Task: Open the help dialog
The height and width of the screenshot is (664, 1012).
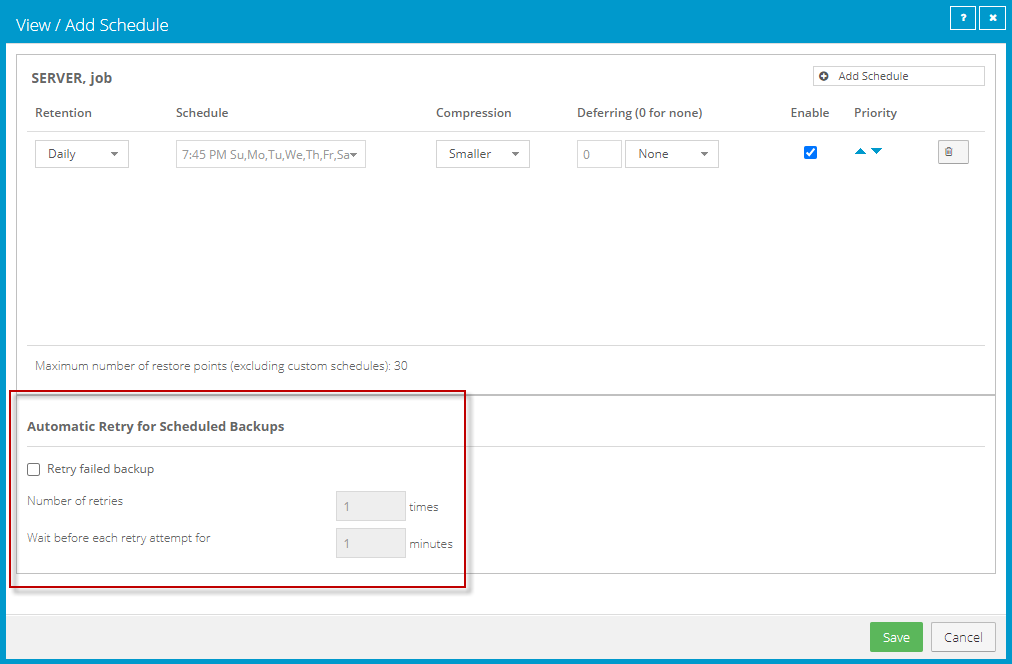Action: click(x=962, y=17)
